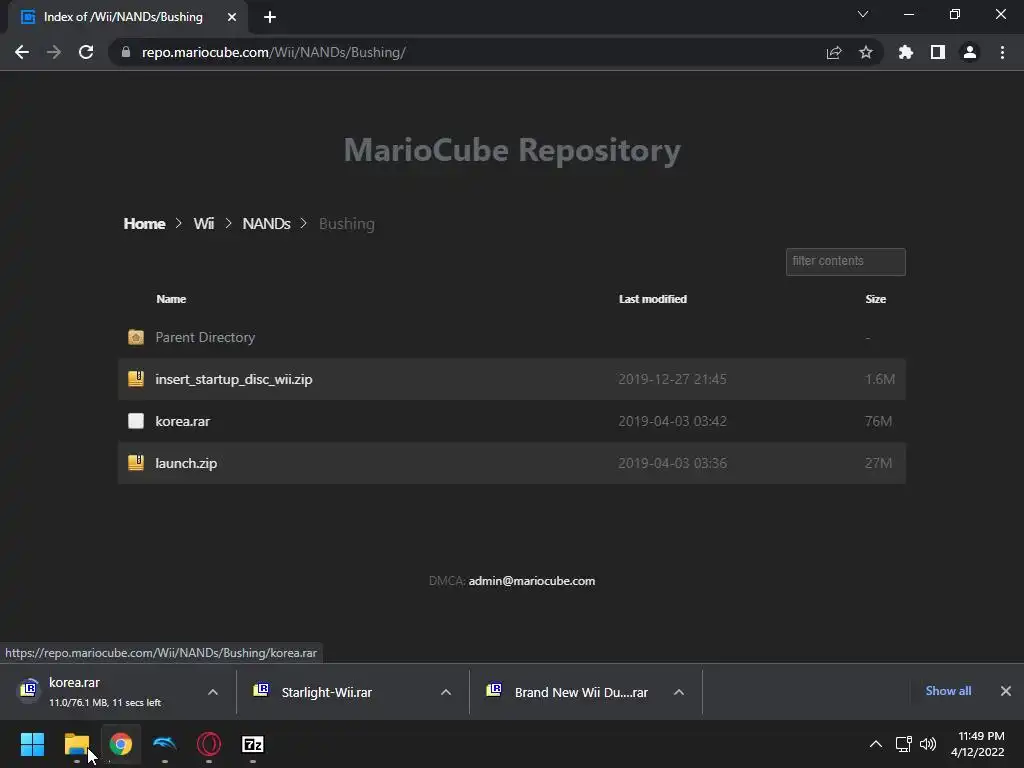Expand Brand New Wii Du....rar options chevron
Viewport: 1024px width, 768px height.
[x=679, y=692]
